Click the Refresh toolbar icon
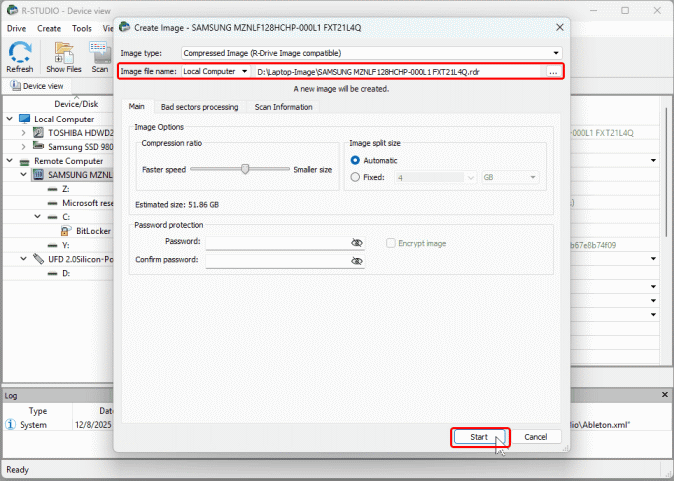The height and width of the screenshot is (481, 674). (x=20, y=55)
